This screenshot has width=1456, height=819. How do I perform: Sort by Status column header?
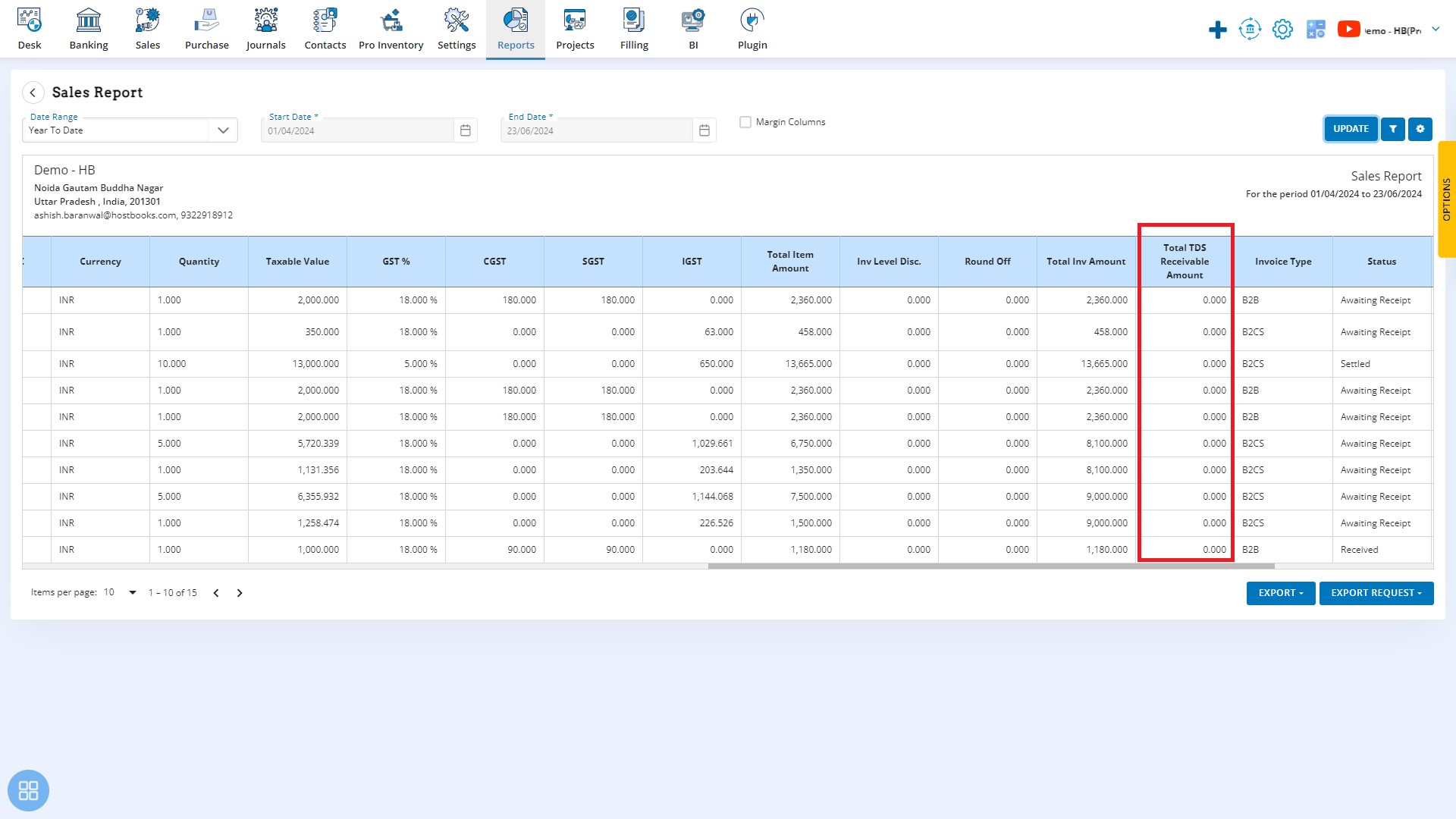coord(1382,262)
